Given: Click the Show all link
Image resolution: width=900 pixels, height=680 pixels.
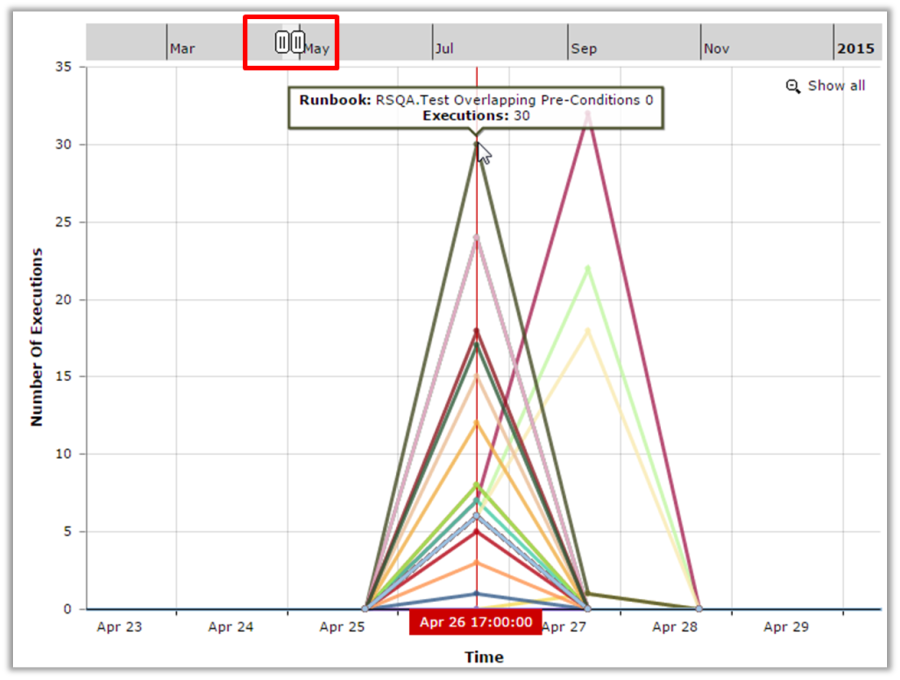Looking at the screenshot, I should [x=836, y=86].
